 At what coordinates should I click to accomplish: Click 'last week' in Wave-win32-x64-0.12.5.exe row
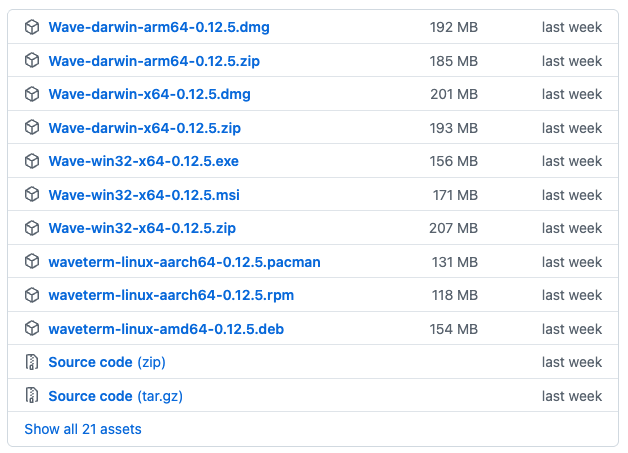pyautogui.click(x=572, y=161)
